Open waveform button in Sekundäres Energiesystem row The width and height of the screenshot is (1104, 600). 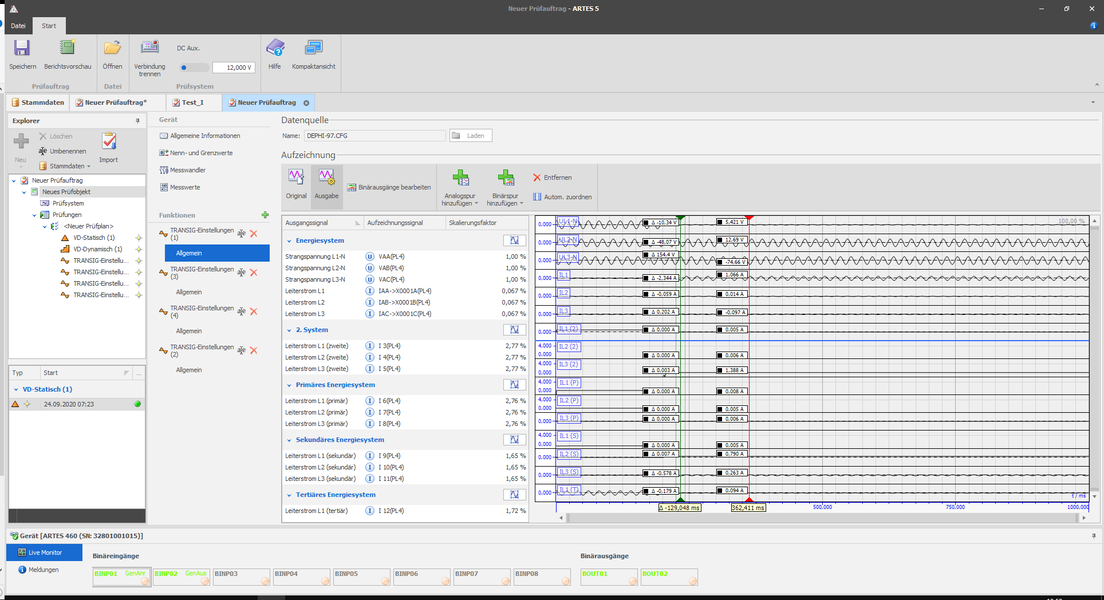coord(514,439)
